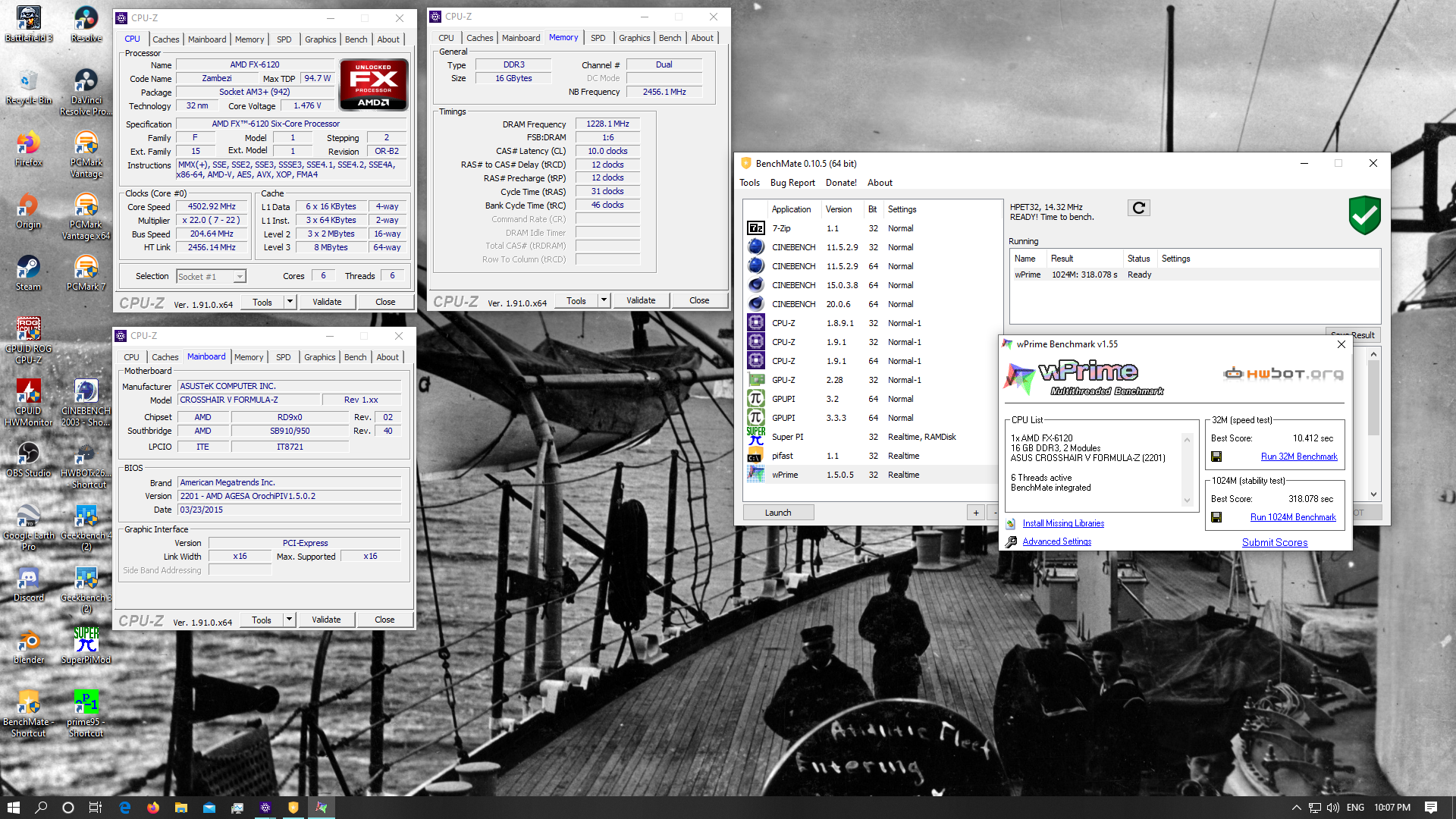
Task: Open the Recycle Bin desktop icon
Action: tap(29, 86)
